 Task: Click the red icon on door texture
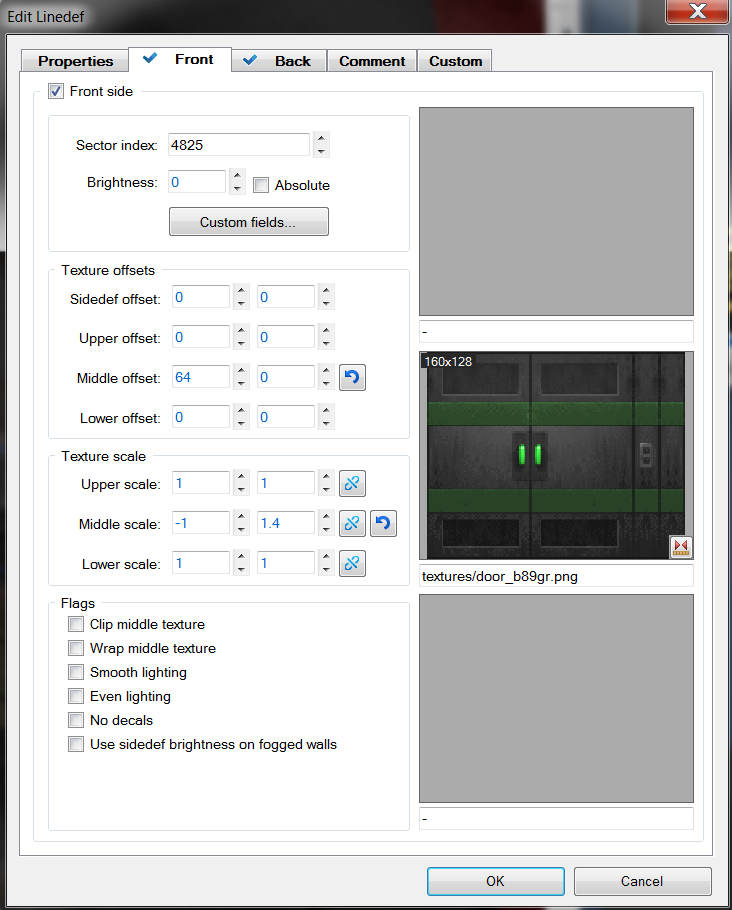681,547
